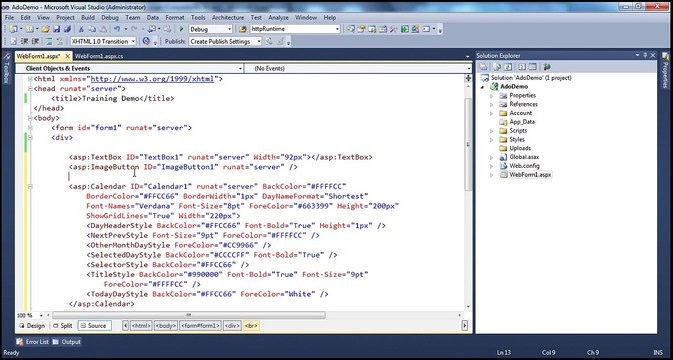Click the ASP.NET Configuration icon in Solution Explorer
Image resolution: width=673 pixels, height=360 pixels.
(547, 67)
